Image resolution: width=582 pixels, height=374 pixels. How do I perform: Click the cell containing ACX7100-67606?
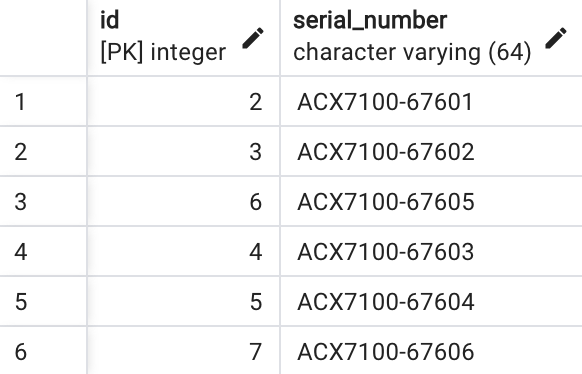431,351
